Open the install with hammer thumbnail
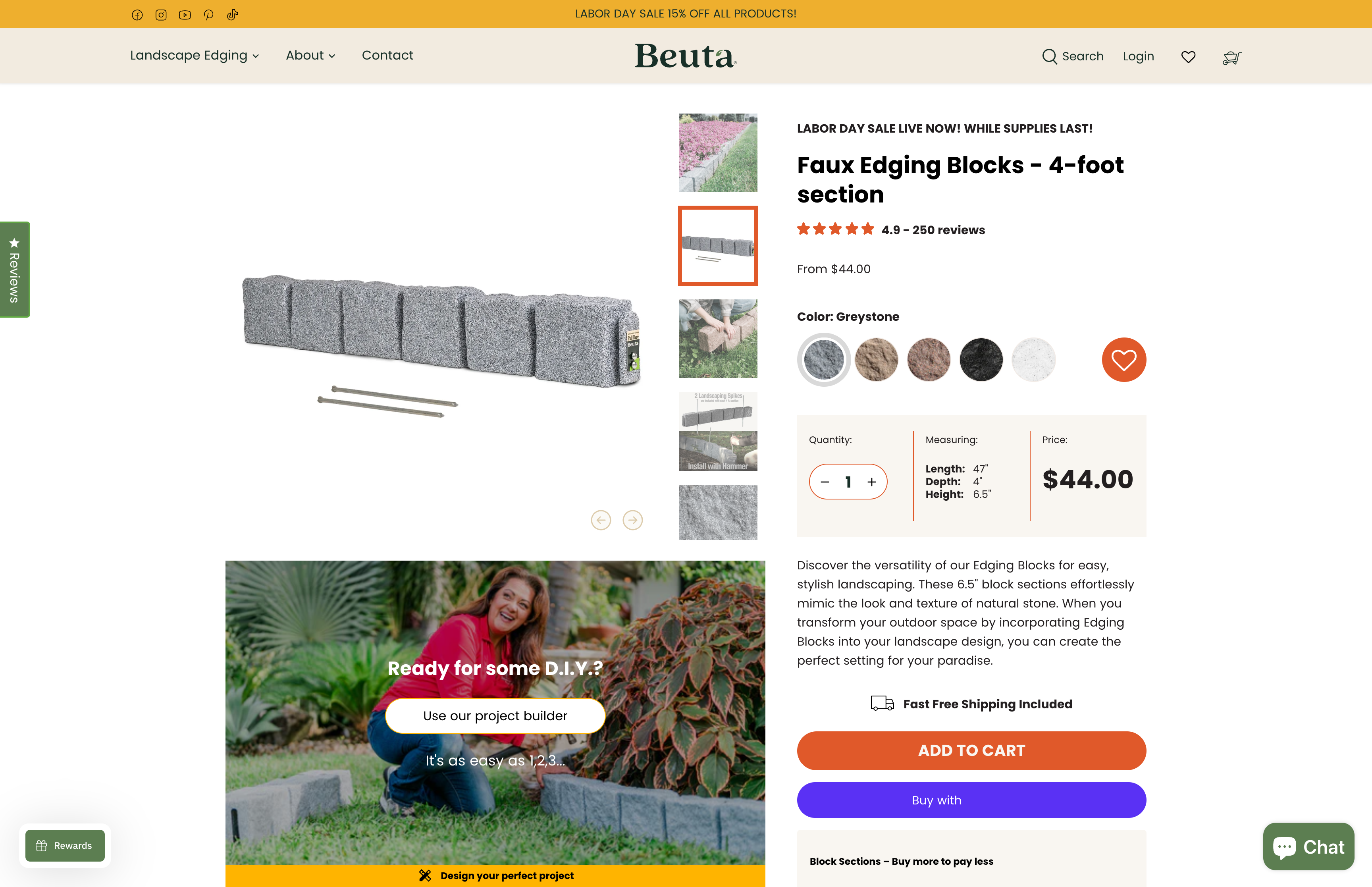This screenshot has height=887, width=1372. pyautogui.click(x=717, y=431)
